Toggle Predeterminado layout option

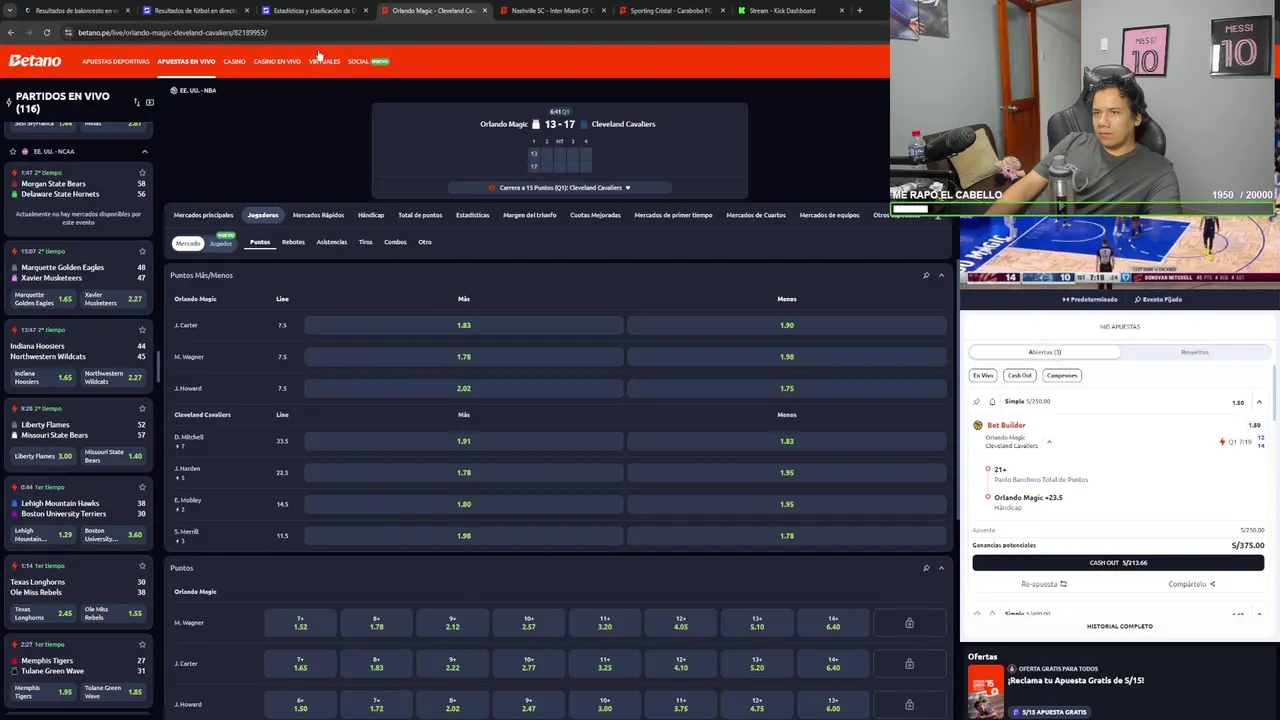[x=1089, y=299]
